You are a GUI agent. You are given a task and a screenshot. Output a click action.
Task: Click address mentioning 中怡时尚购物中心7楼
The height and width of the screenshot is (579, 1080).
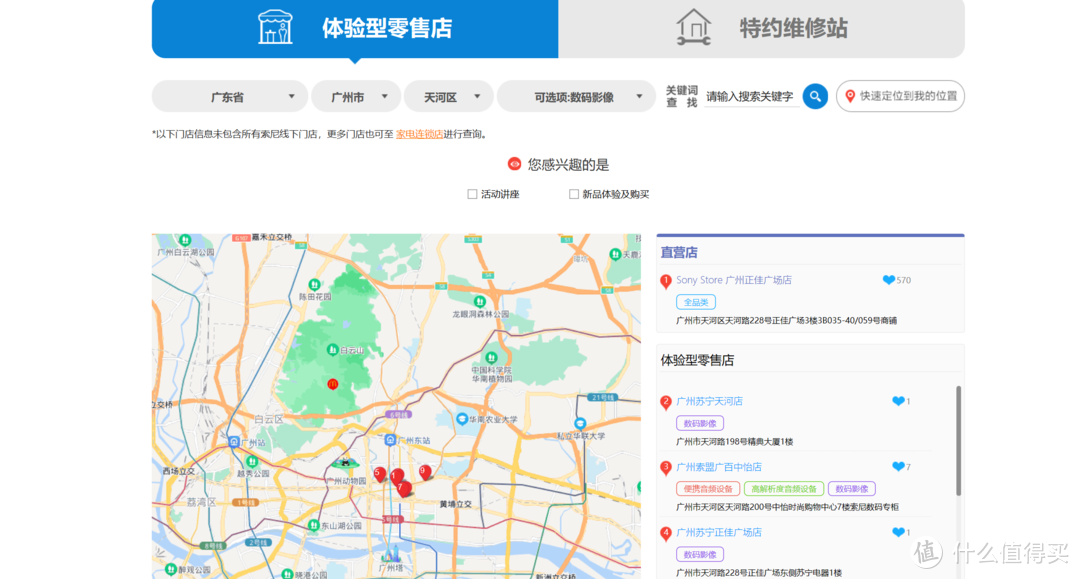pyautogui.click(x=787, y=507)
